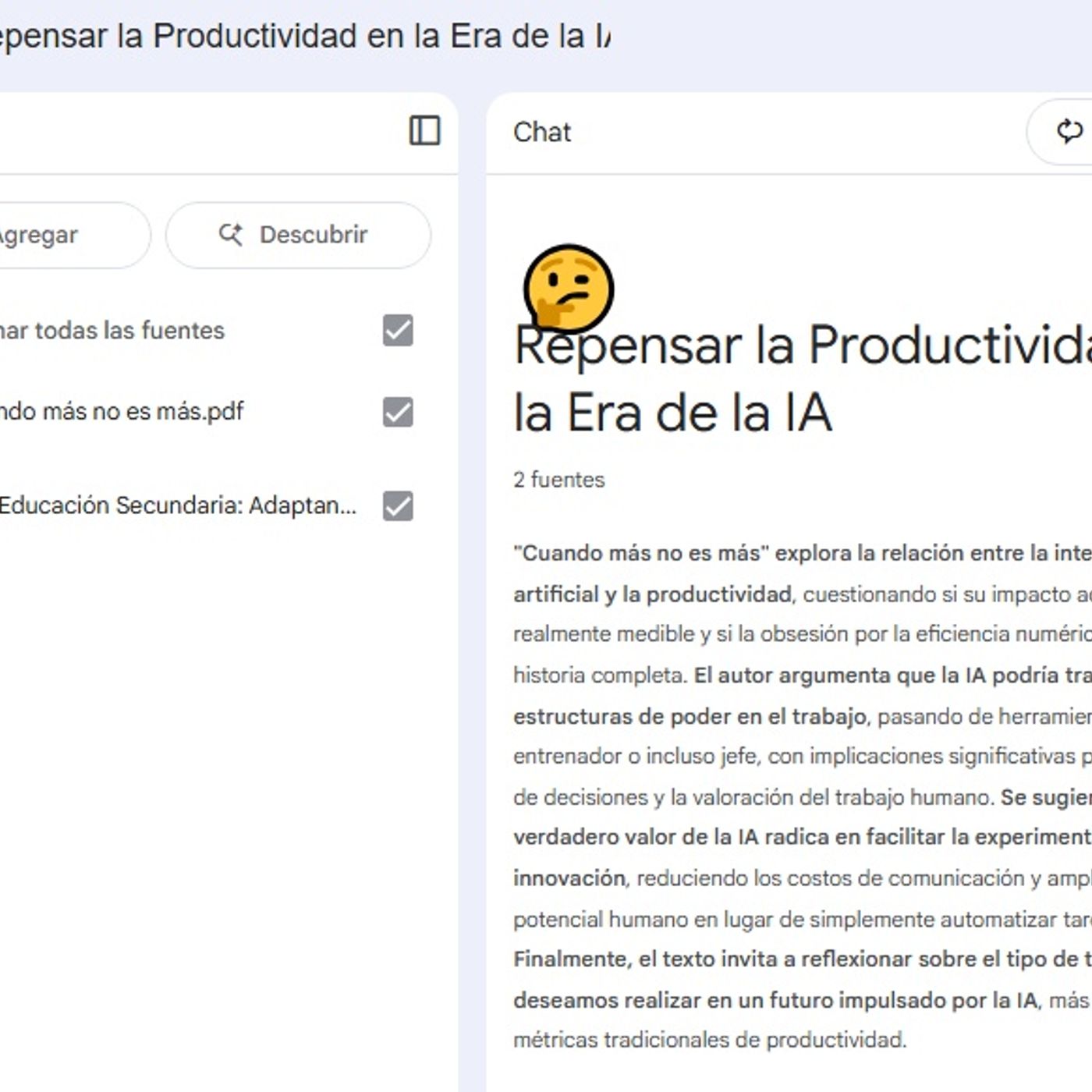Click the chat heading 'la Era de la IA'
This screenshot has width=1092, height=1092.
[672, 412]
